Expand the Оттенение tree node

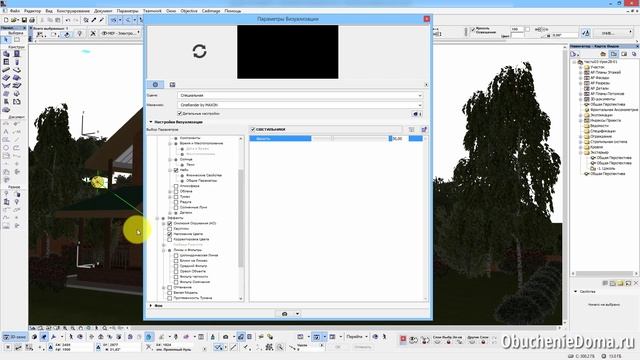coord(164,287)
